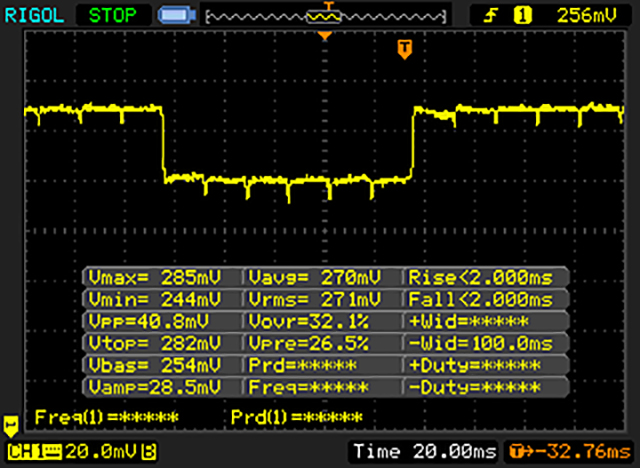Click the yellow channel 1 ground marker on left edge
640x468 pixels.
tap(12, 424)
